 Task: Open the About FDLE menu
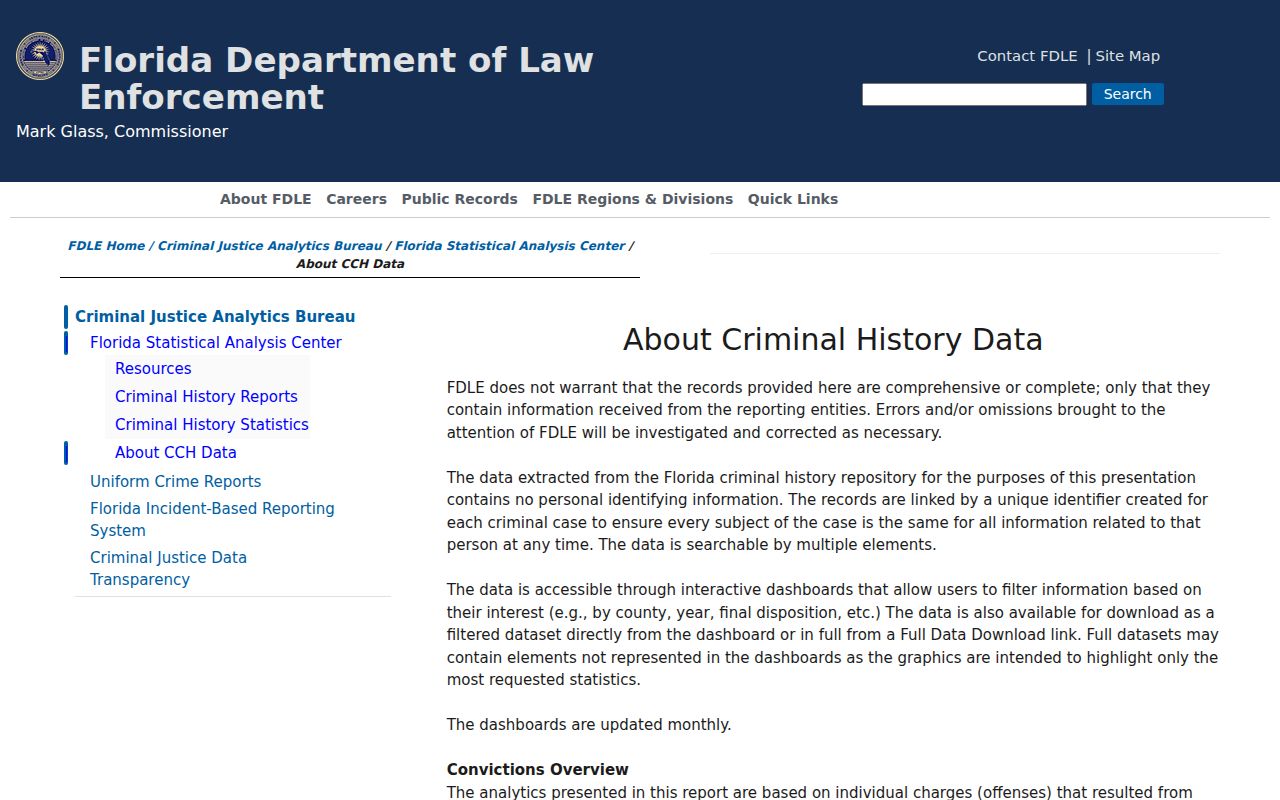click(x=266, y=199)
